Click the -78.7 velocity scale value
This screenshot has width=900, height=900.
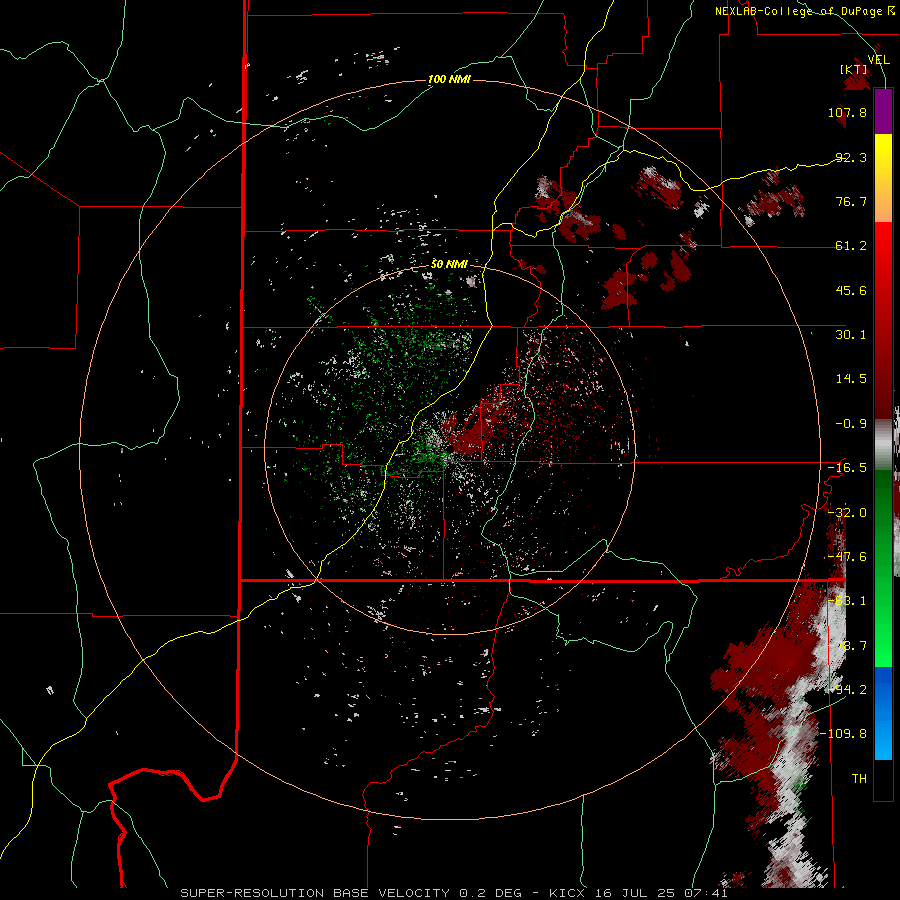[847, 646]
